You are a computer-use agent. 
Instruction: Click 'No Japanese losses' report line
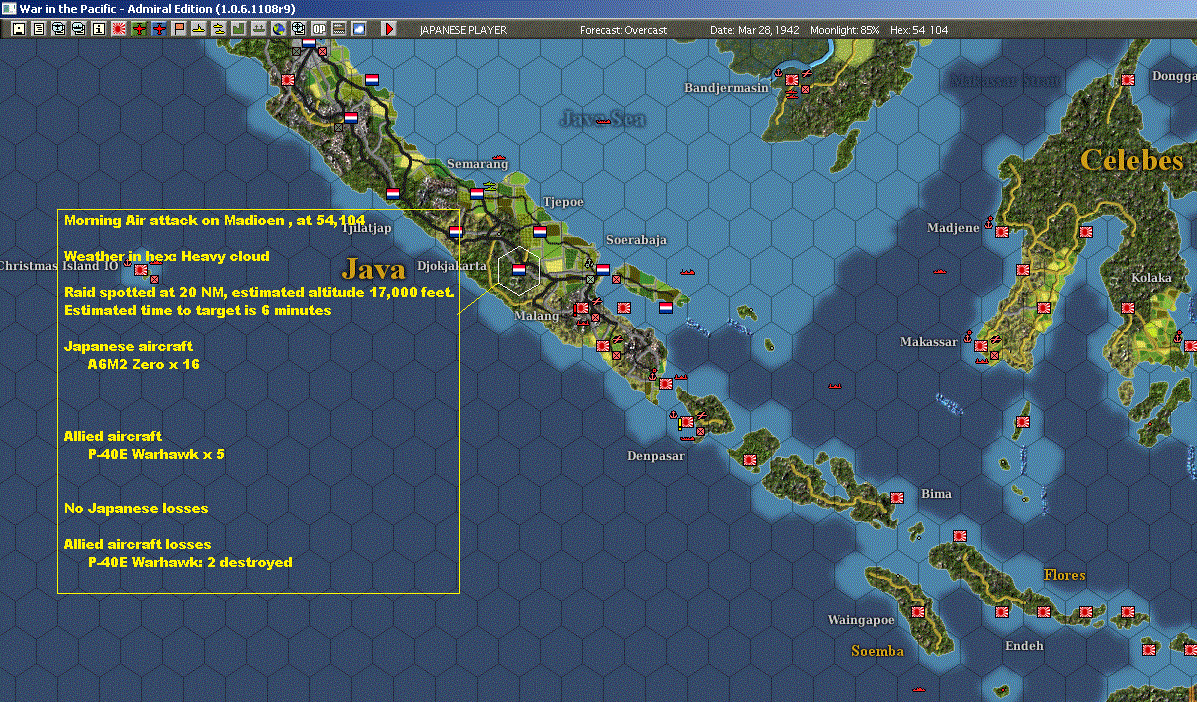click(136, 508)
